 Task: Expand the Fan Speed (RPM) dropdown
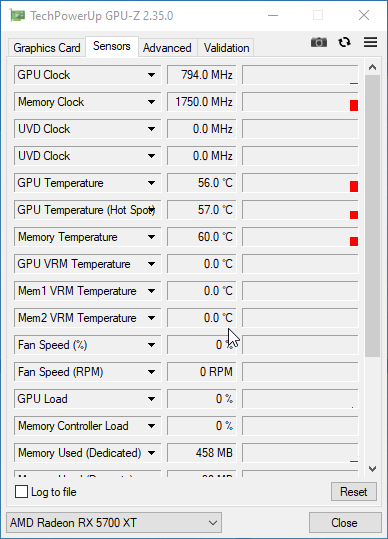pyautogui.click(x=151, y=372)
